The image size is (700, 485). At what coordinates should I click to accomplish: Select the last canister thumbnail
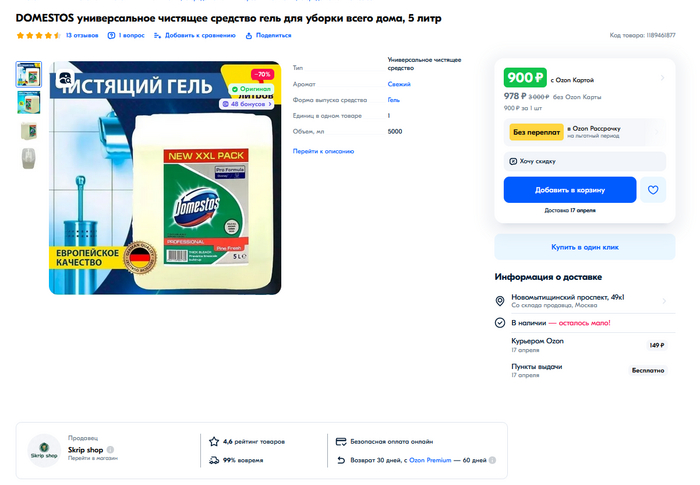29,159
